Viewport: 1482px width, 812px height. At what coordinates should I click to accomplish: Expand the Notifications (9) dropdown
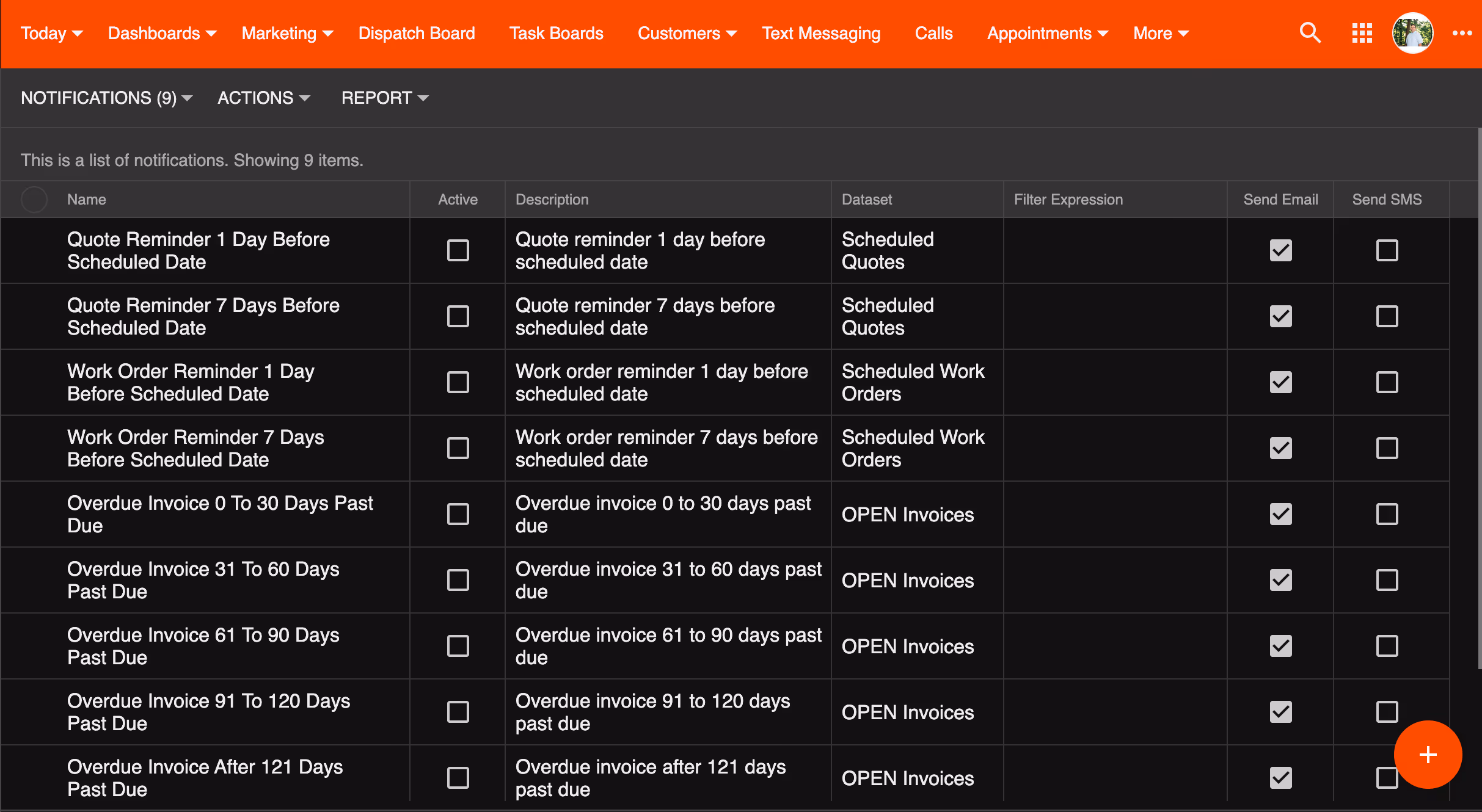tap(106, 98)
